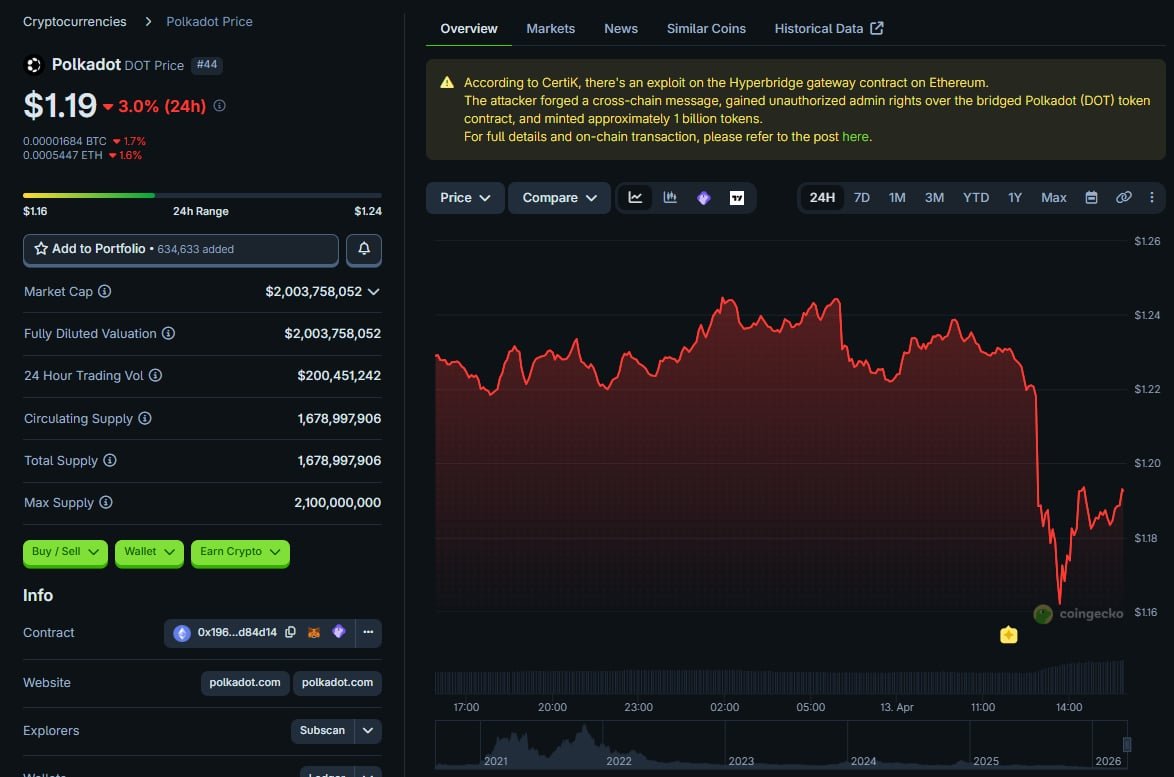The width and height of the screenshot is (1174, 777).
Task: Select the 1M time range
Action: coord(897,198)
